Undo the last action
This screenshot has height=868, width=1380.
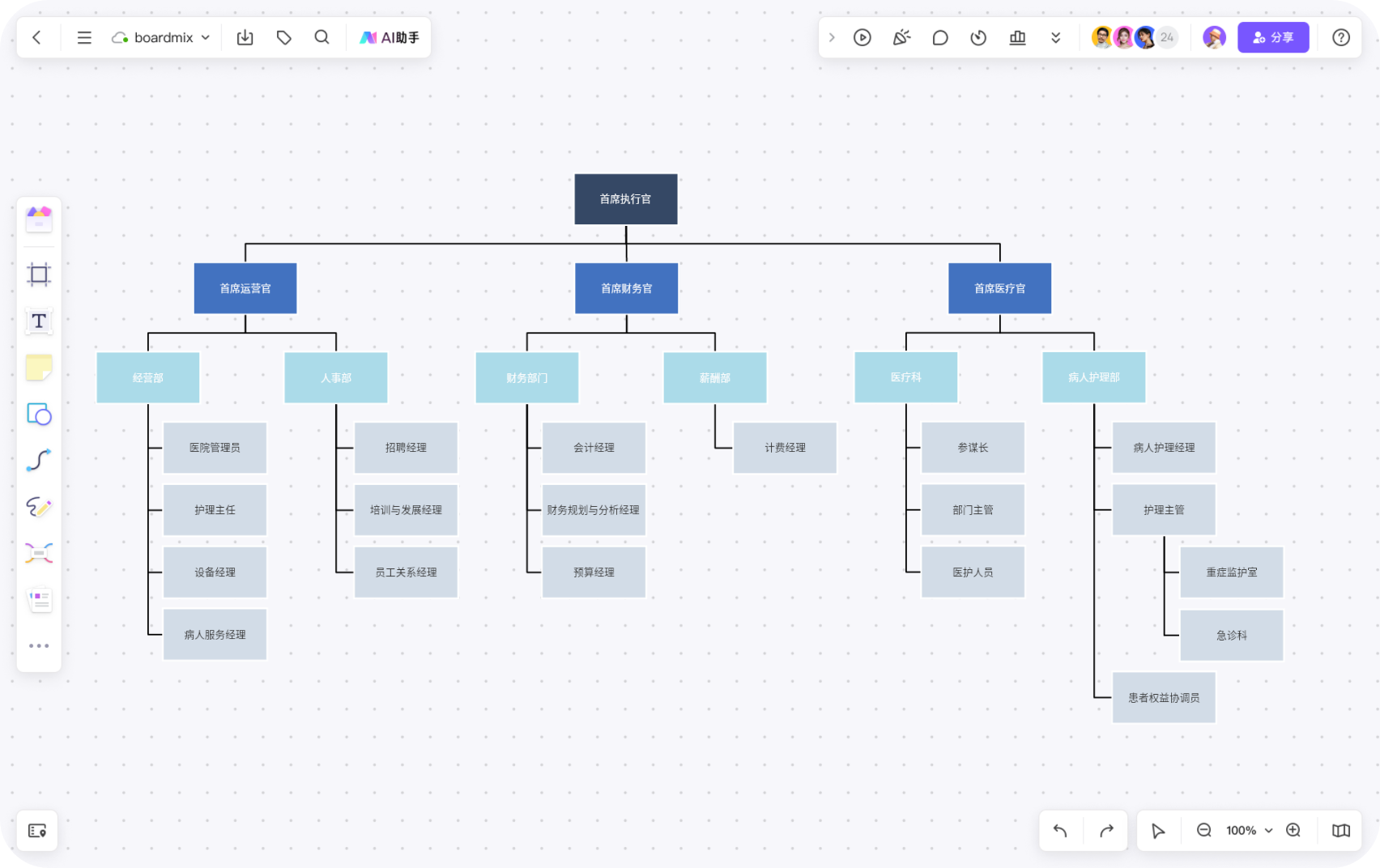(x=1060, y=831)
